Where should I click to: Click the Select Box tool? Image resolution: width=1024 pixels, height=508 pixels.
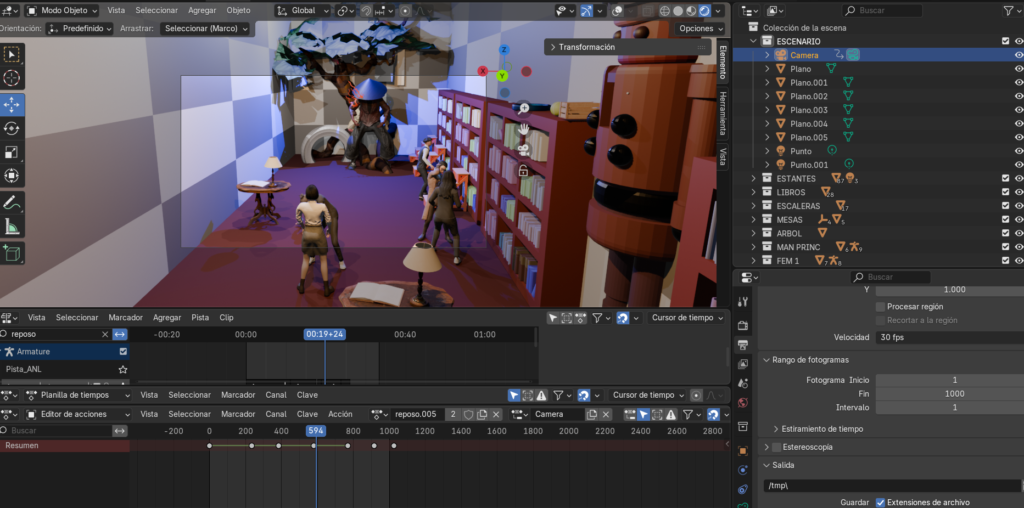pos(12,54)
